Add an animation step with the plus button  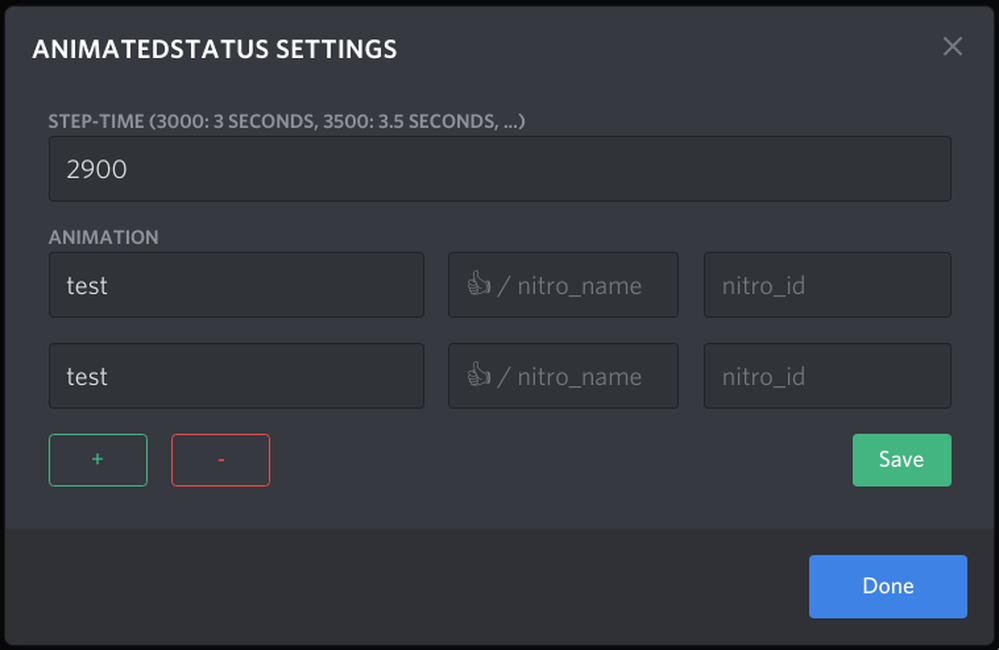(x=98, y=460)
